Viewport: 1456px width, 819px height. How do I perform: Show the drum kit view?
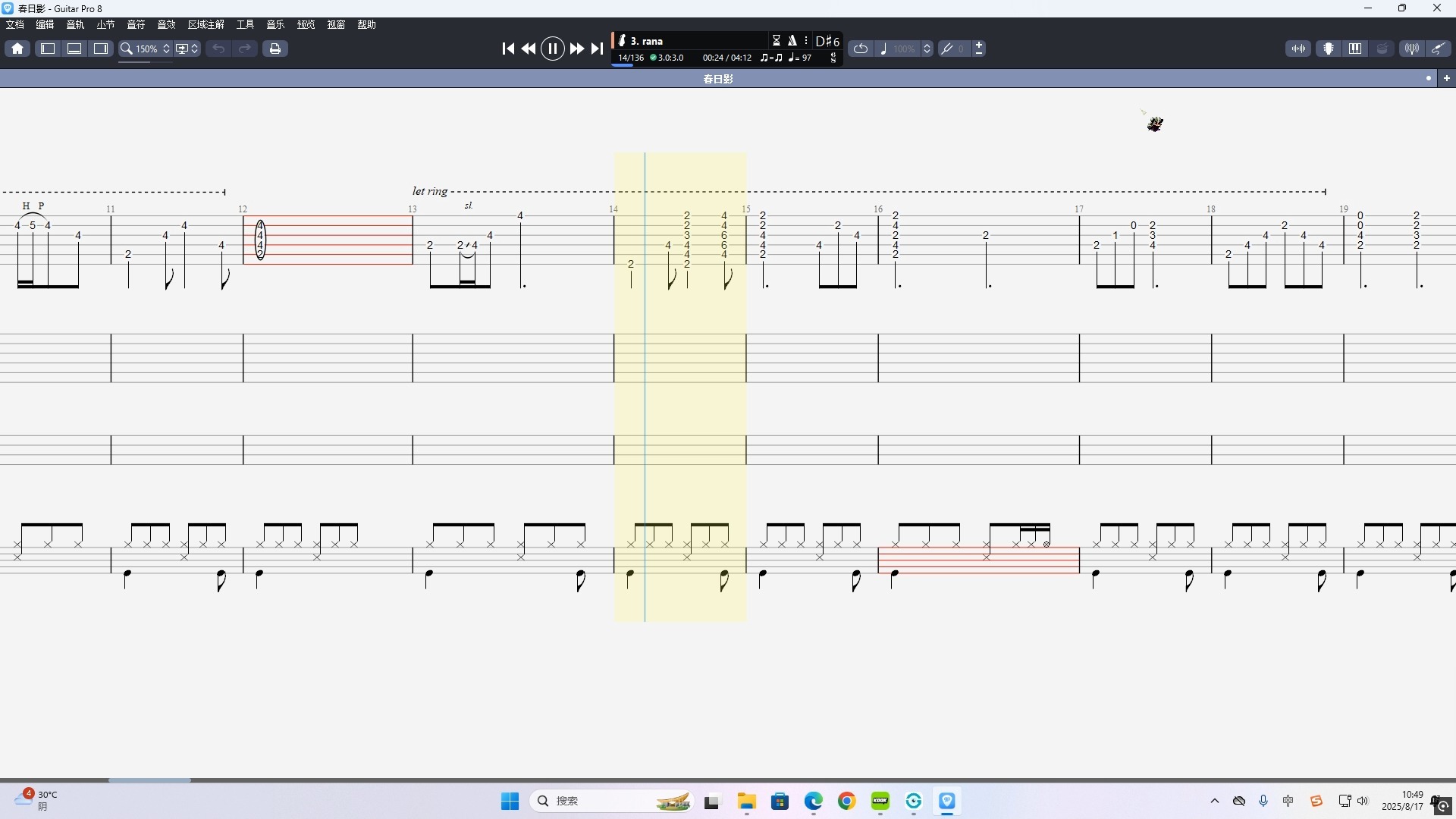click(1382, 49)
